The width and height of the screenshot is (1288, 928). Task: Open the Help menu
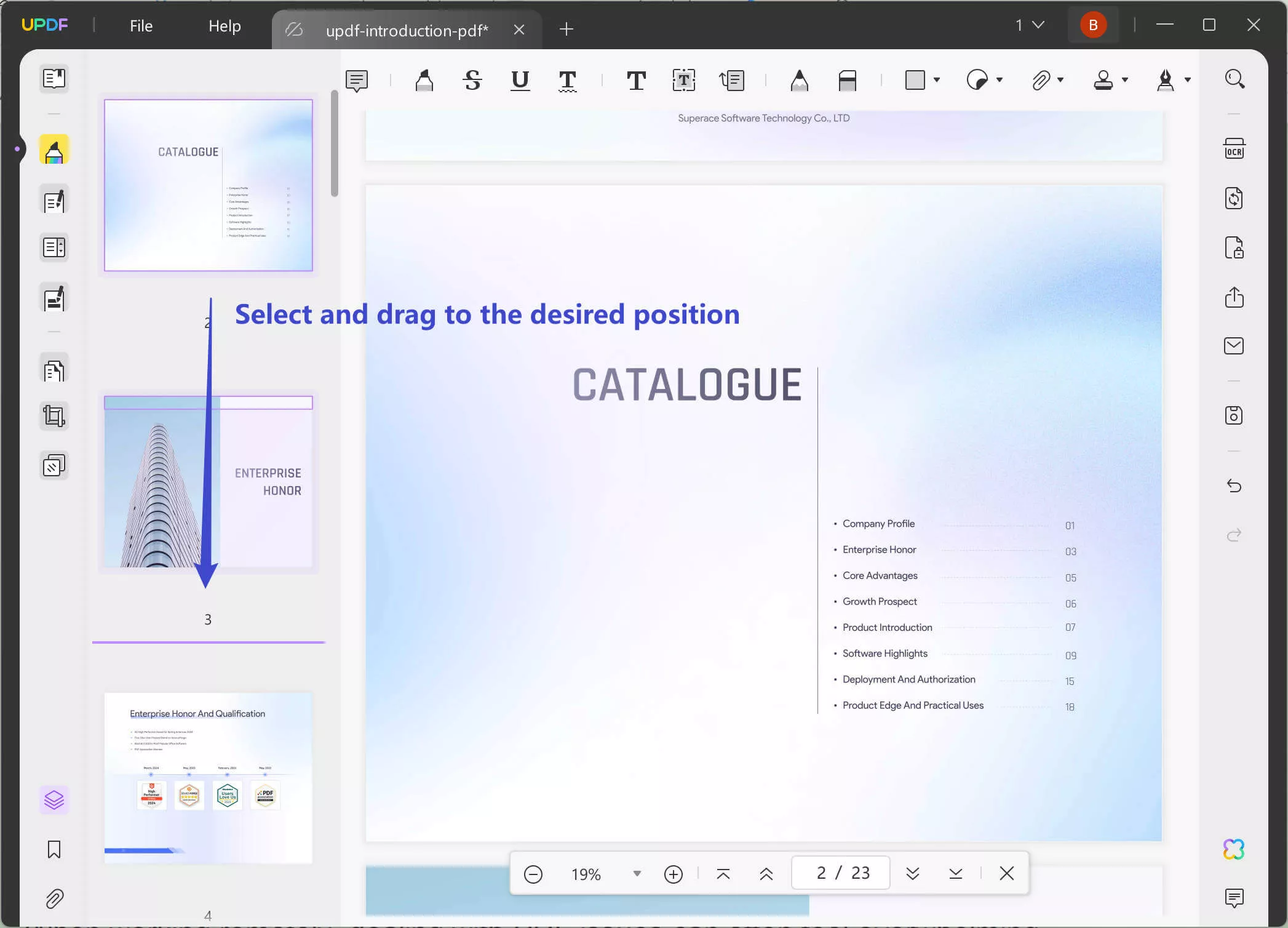pos(224,25)
